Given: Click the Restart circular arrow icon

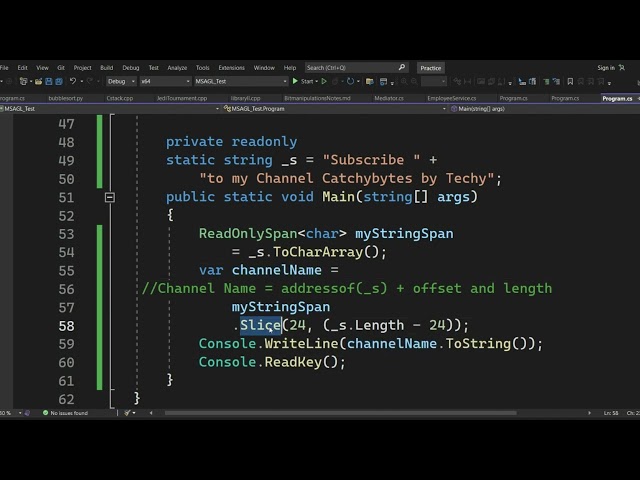Looking at the screenshot, I should click(350, 82).
